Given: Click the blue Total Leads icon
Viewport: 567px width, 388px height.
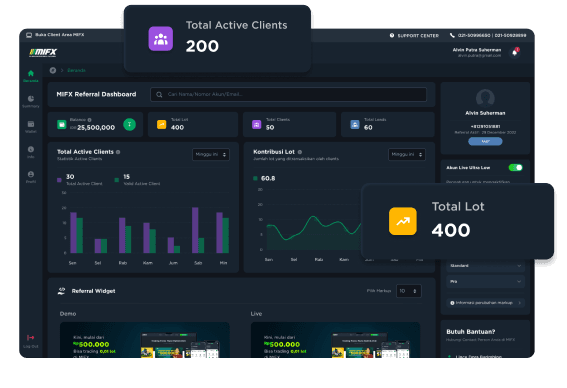Looking at the screenshot, I should click(355, 125).
